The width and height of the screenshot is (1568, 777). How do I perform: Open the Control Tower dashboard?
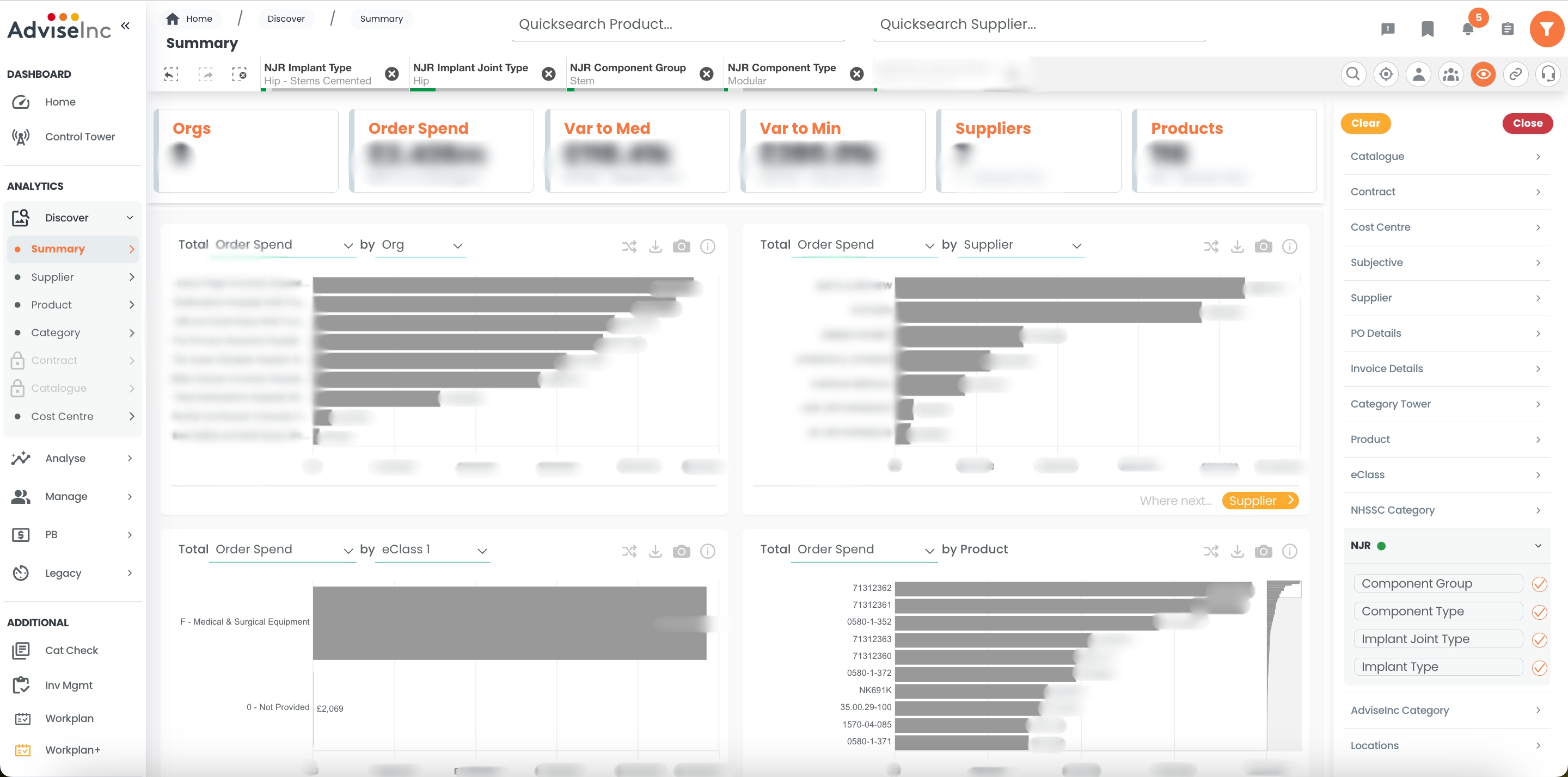click(x=73, y=137)
